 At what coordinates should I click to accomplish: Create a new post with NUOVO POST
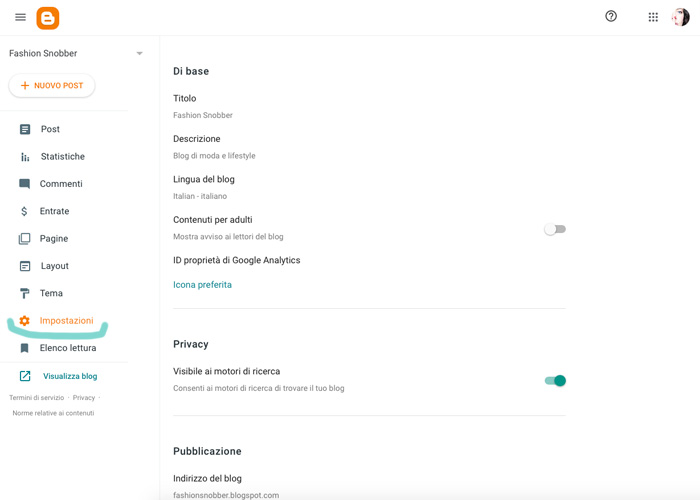[x=52, y=85]
